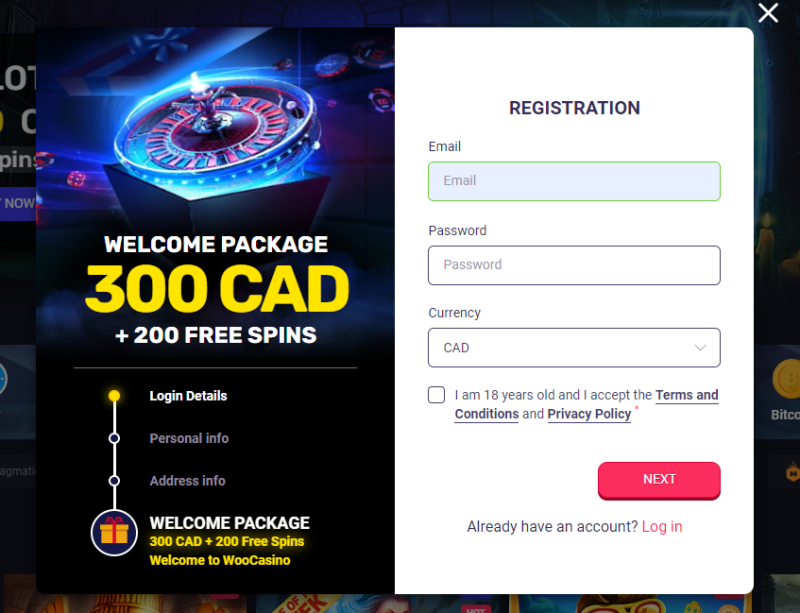This screenshot has width=800, height=613.
Task: Expand the CAD currency dropdown
Action: [574, 347]
